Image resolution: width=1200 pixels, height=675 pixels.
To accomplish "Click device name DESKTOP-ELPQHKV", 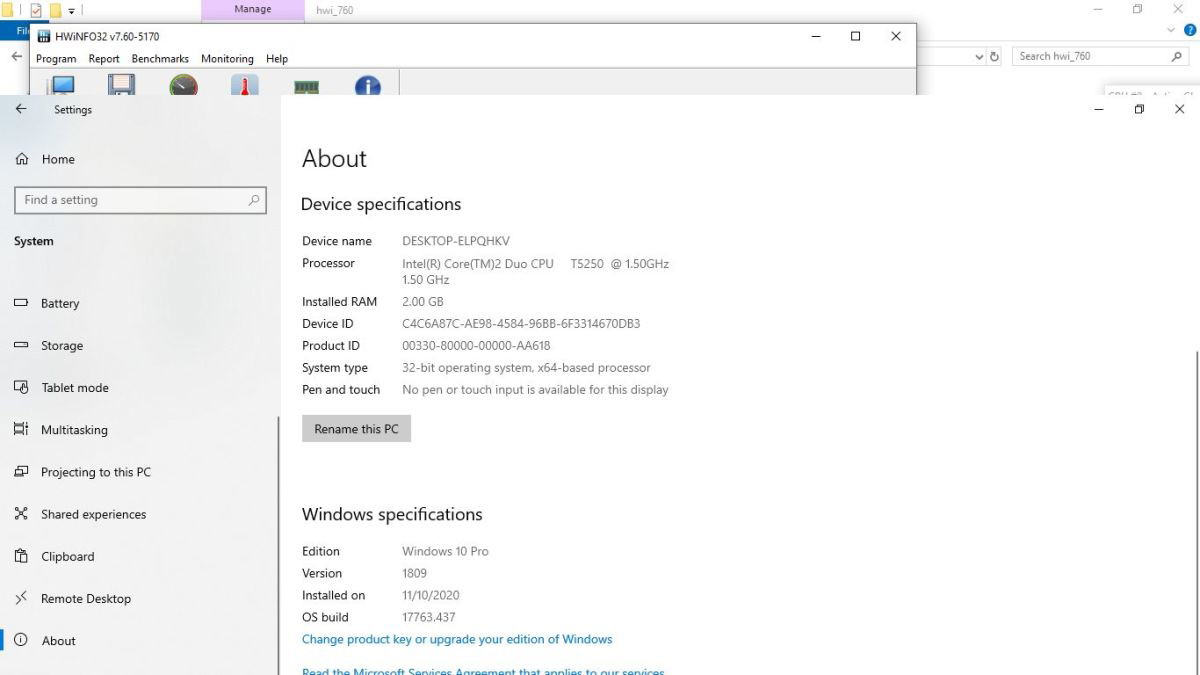I will pos(456,241).
